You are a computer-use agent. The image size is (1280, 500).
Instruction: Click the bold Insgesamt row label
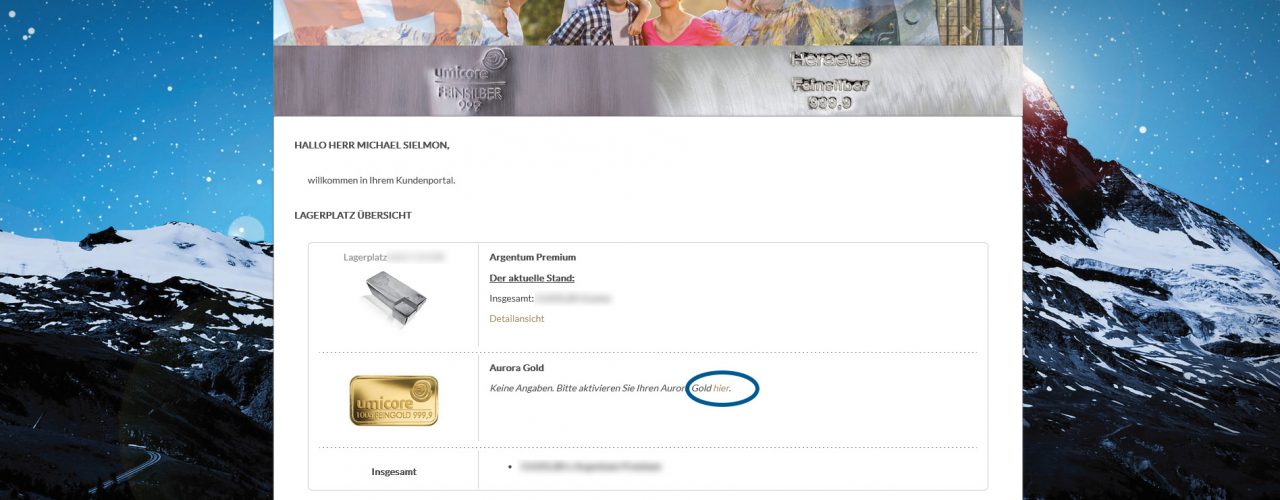click(394, 471)
